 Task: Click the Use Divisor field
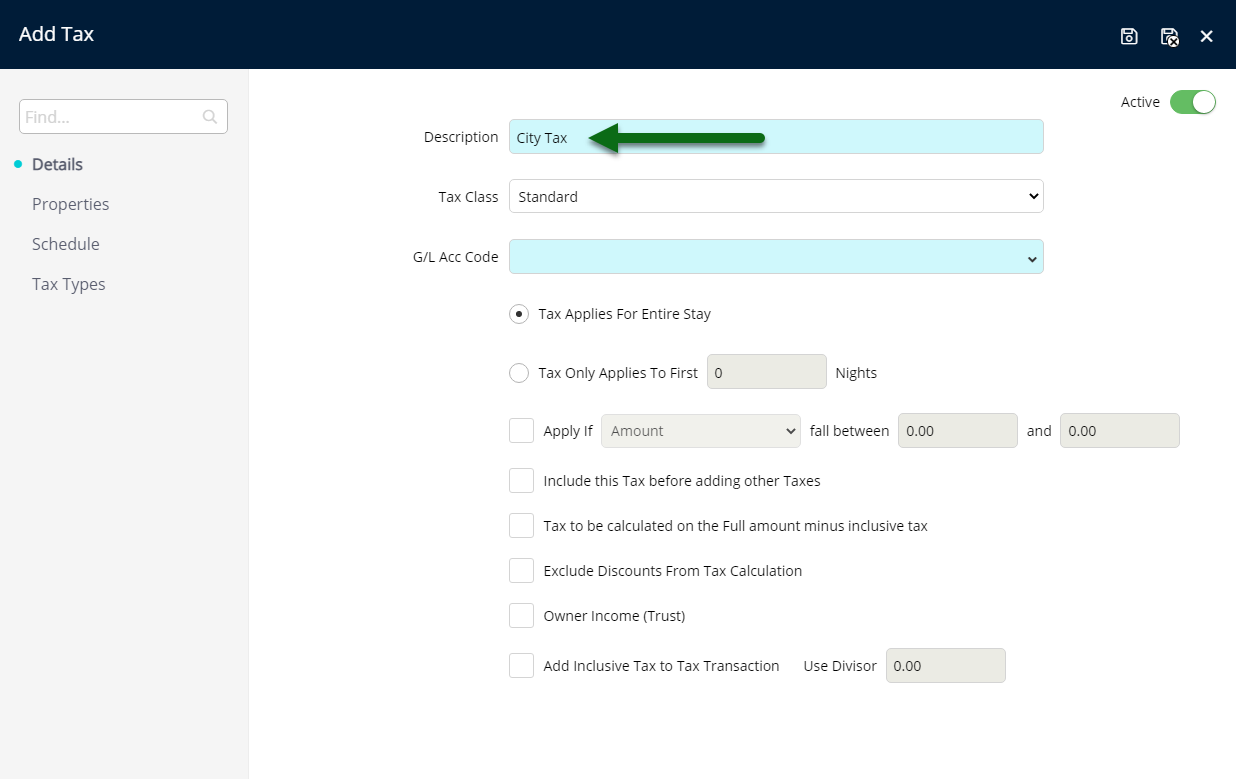946,666
